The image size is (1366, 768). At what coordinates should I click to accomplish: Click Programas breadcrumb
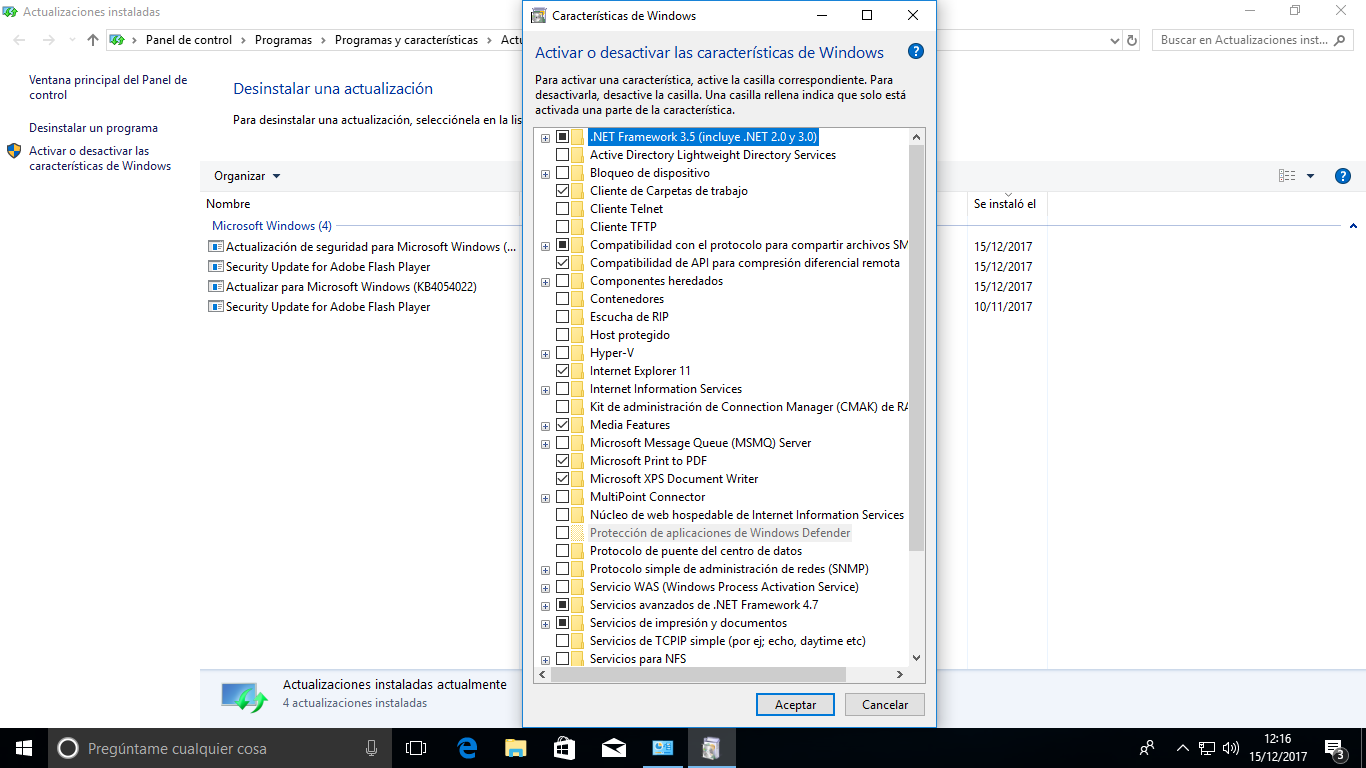[283, 40]
